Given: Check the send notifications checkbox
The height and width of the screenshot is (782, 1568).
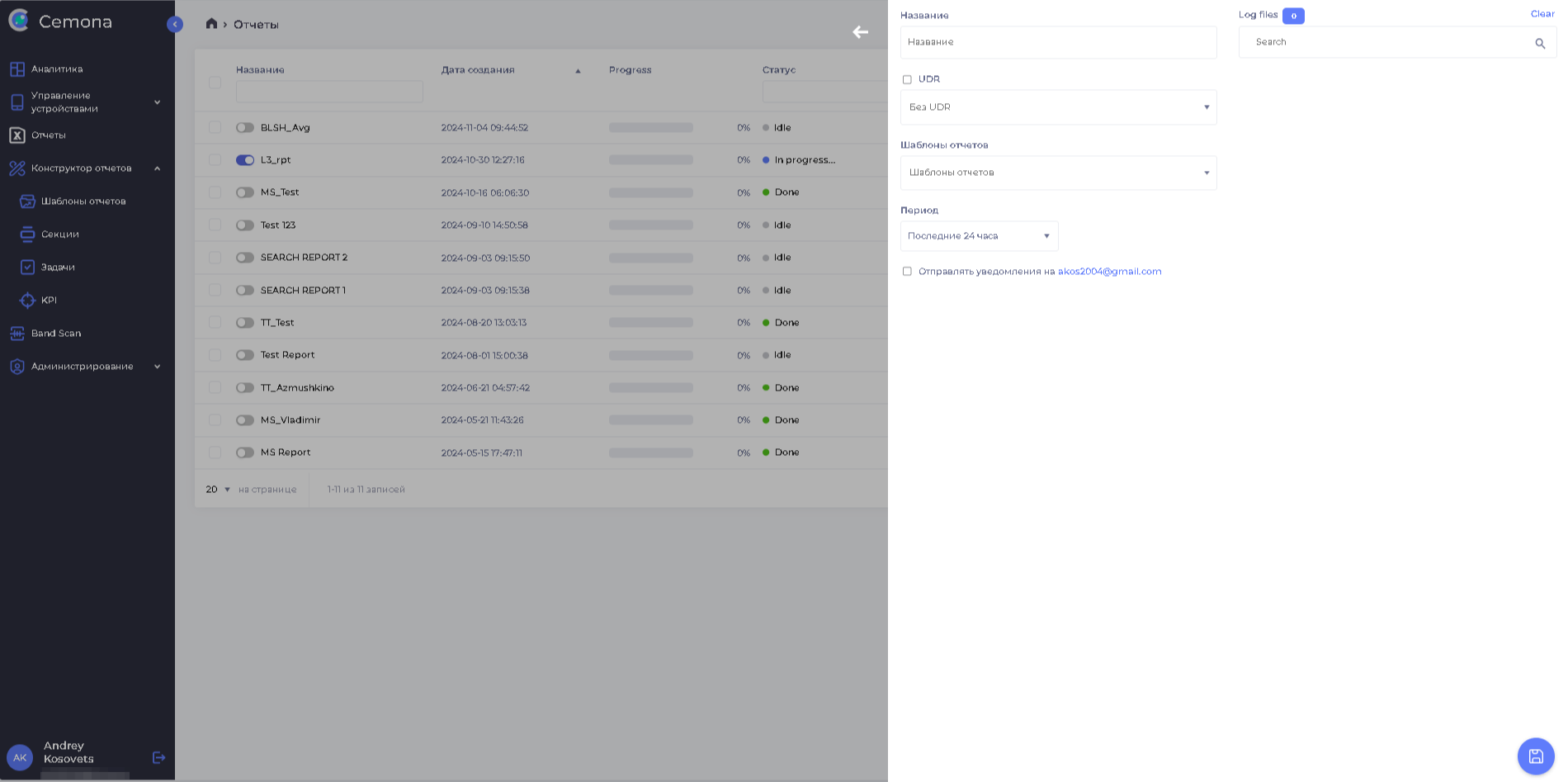Looking at the screenshot, I should tap(907, 272).
